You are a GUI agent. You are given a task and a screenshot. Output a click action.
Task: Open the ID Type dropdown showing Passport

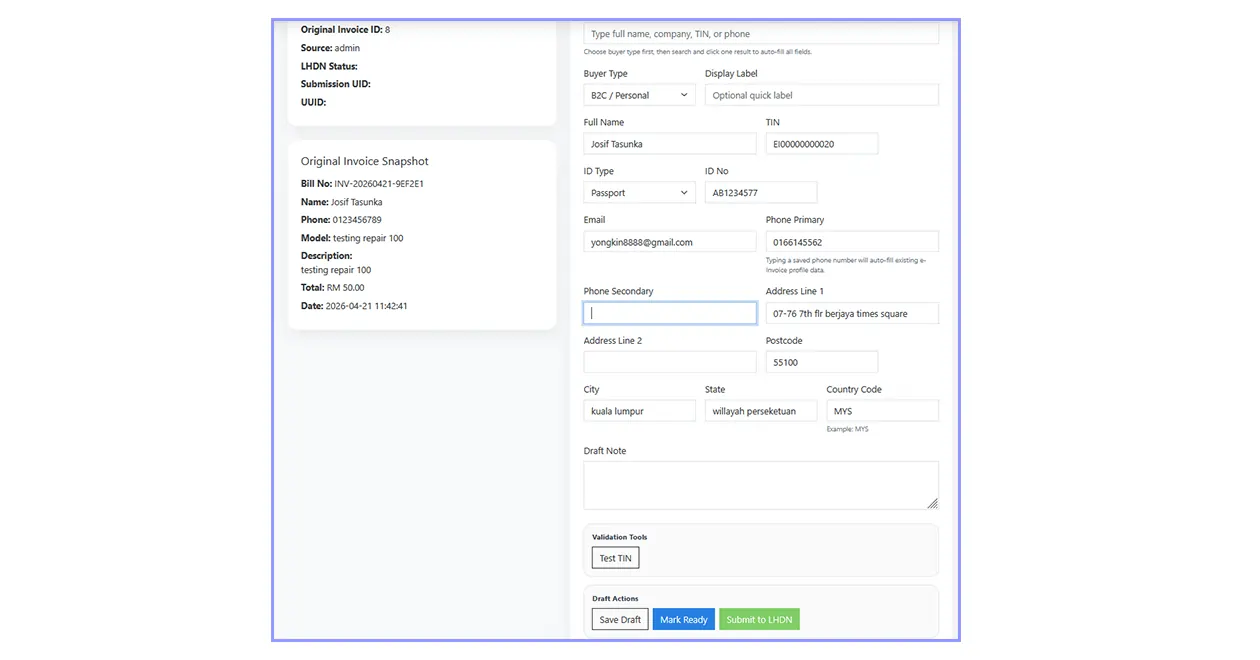pyautogui.click(x=638, y=192)
